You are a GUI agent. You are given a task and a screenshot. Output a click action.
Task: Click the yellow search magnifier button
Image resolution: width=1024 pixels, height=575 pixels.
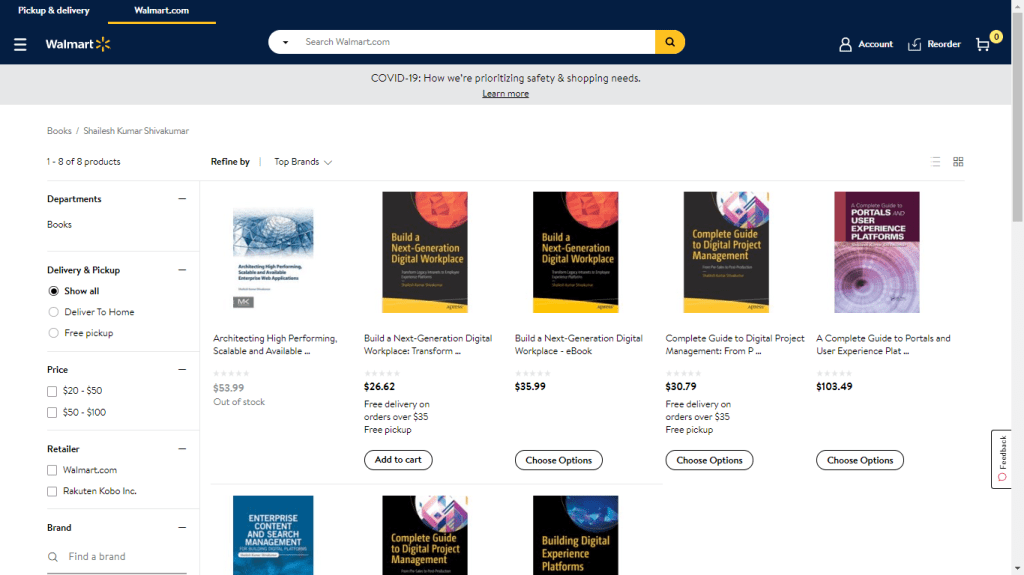click(670, 42)
